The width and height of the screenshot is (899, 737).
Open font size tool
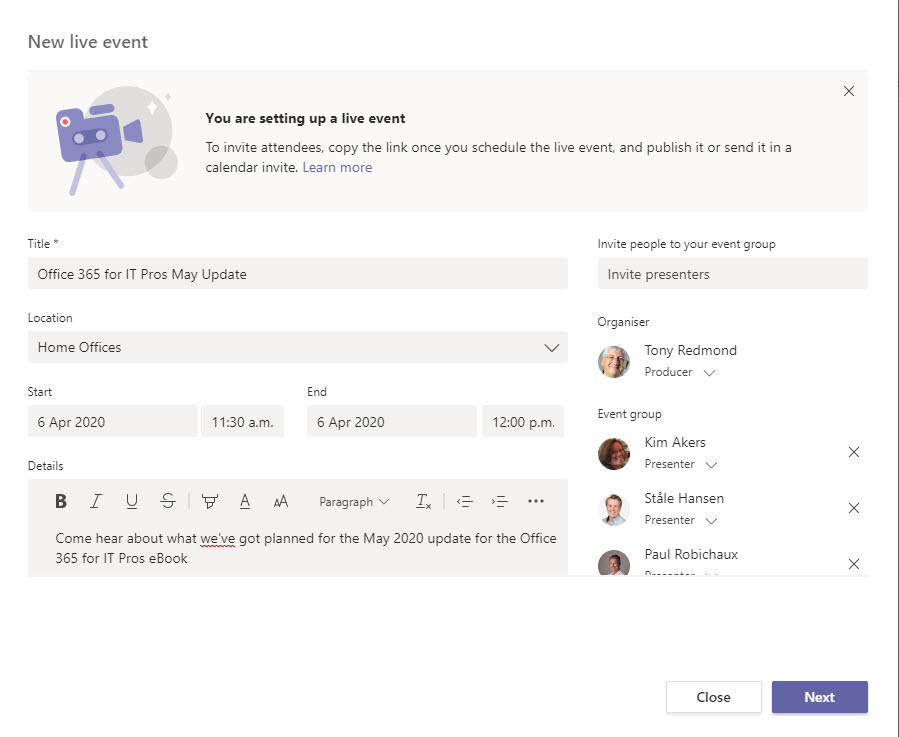point(280,502)
